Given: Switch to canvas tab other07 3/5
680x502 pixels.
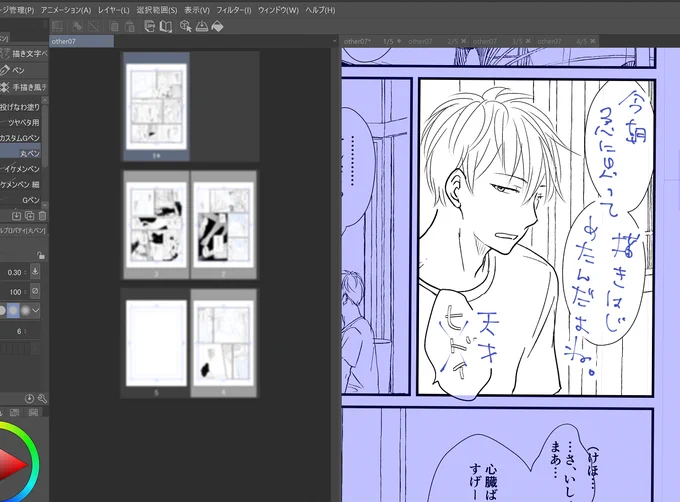Looking at the screenshot, I should [x=501, y=41].
